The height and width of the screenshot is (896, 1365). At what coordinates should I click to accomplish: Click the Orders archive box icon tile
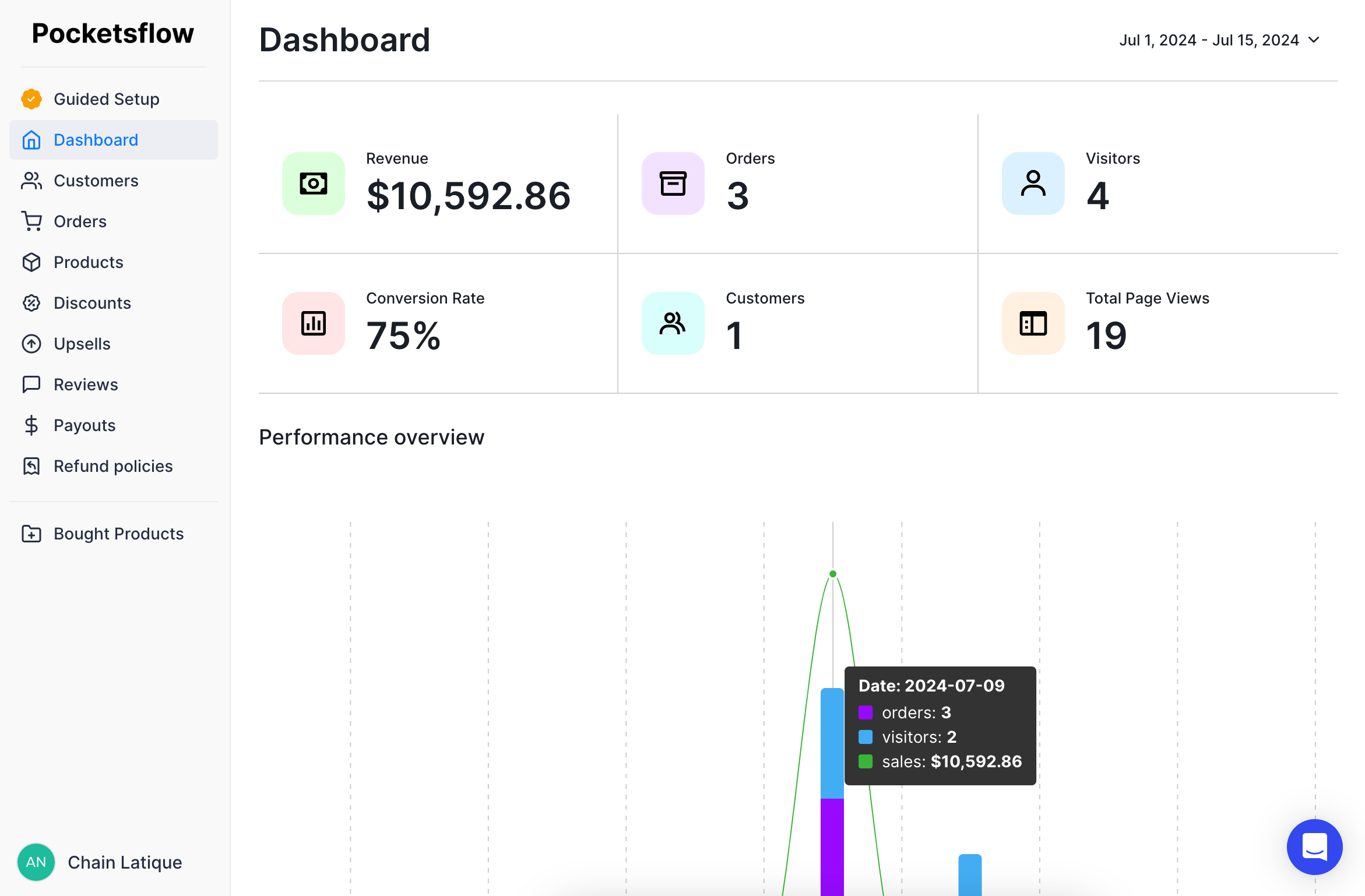pos(673,184)
